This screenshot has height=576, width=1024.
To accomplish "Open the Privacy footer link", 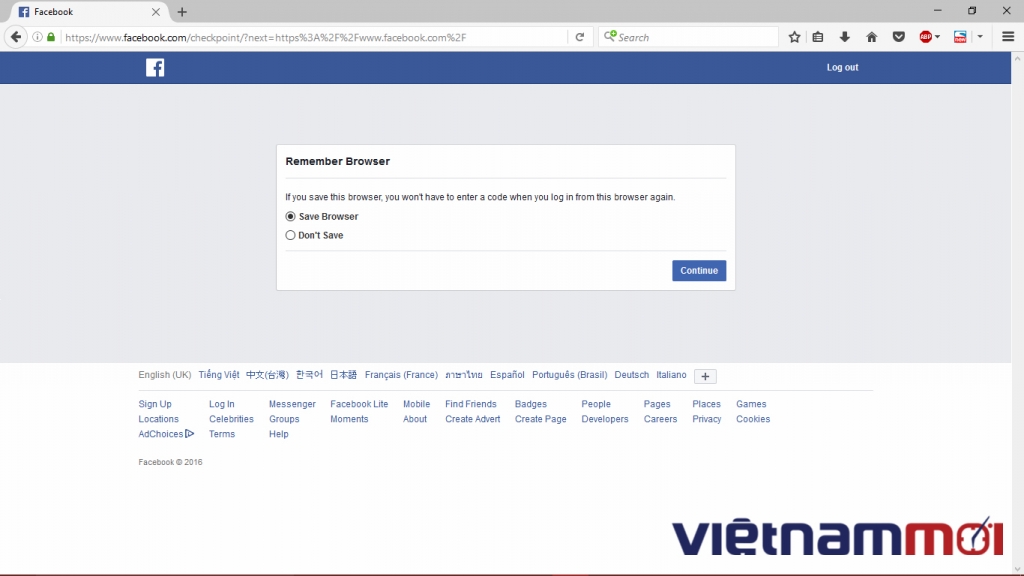I will (x=707, y=419).
